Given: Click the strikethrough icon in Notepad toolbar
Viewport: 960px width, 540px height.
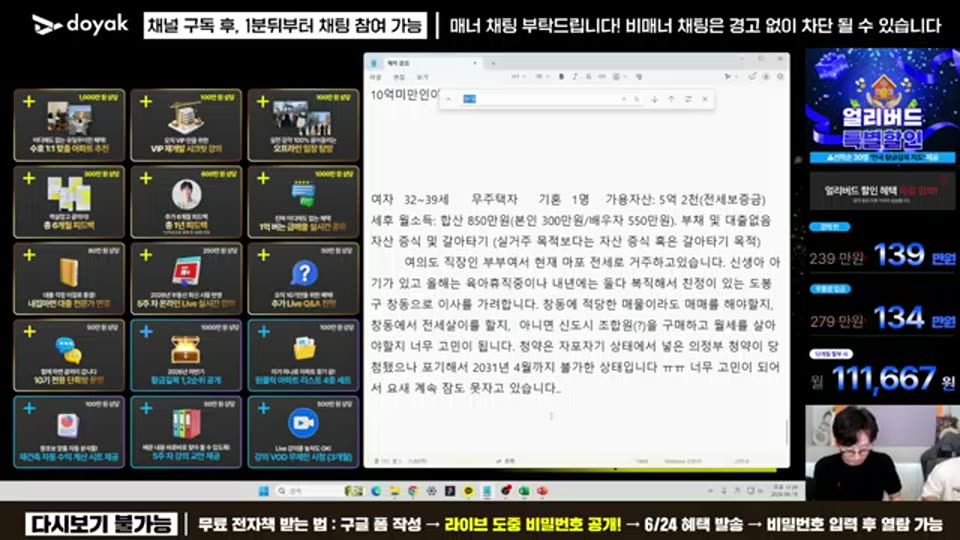Looking at the screenshot, I should pos(588,77).
